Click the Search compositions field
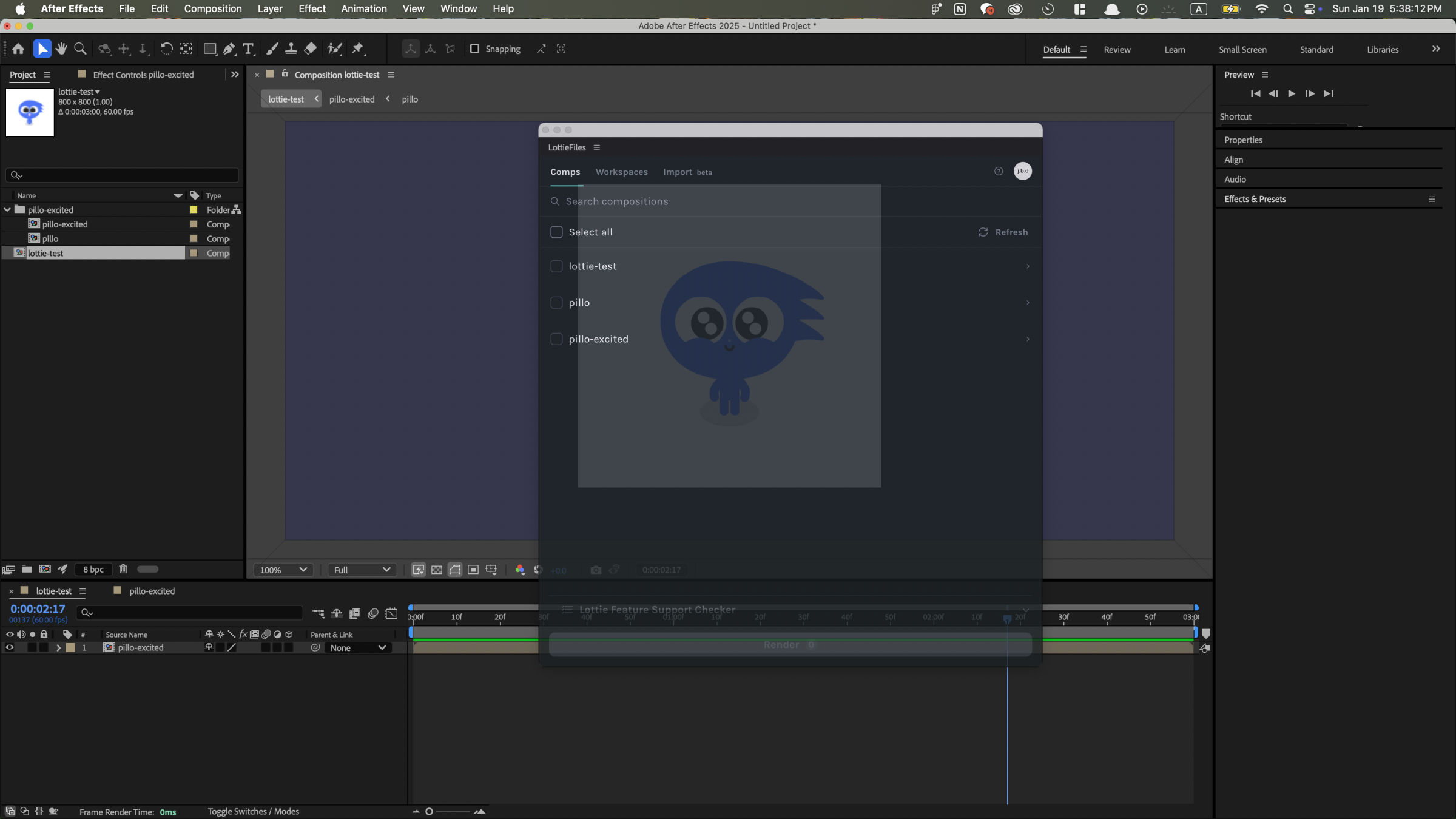 pyautogui.click(x=790, y=201)
